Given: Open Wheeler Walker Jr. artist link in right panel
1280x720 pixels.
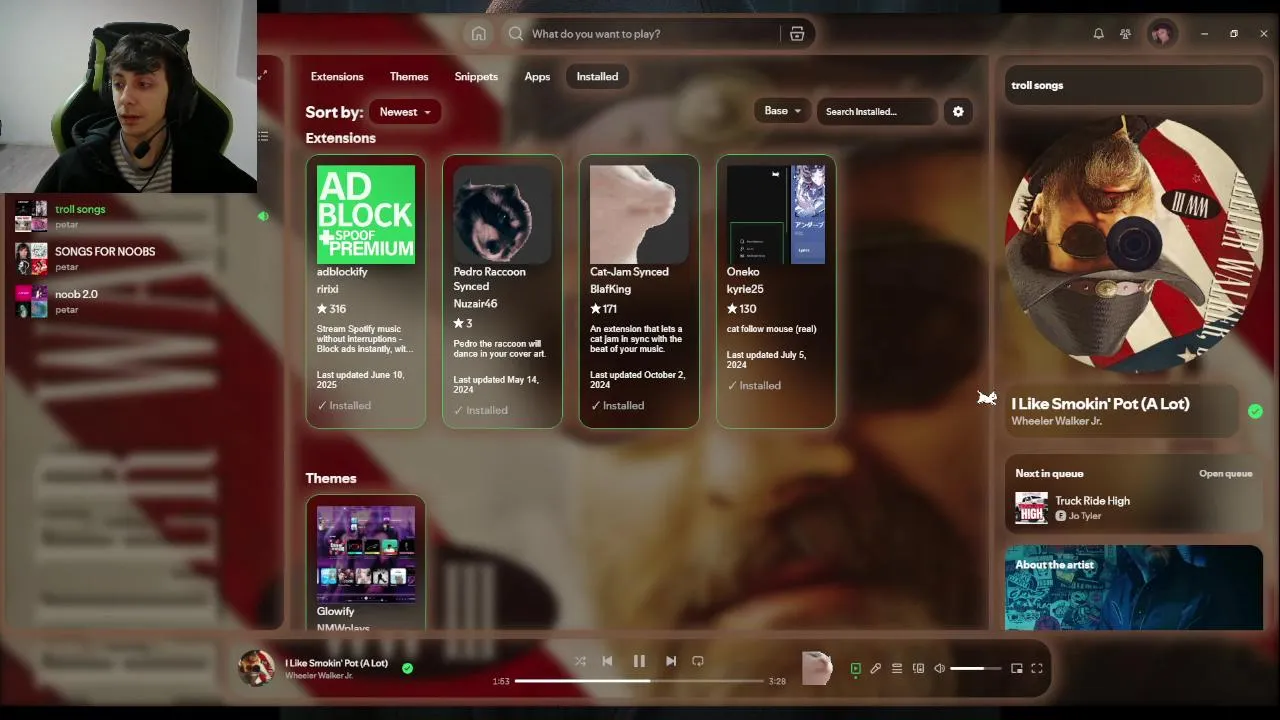Looking at the screenshot, I should point(1057,421).
